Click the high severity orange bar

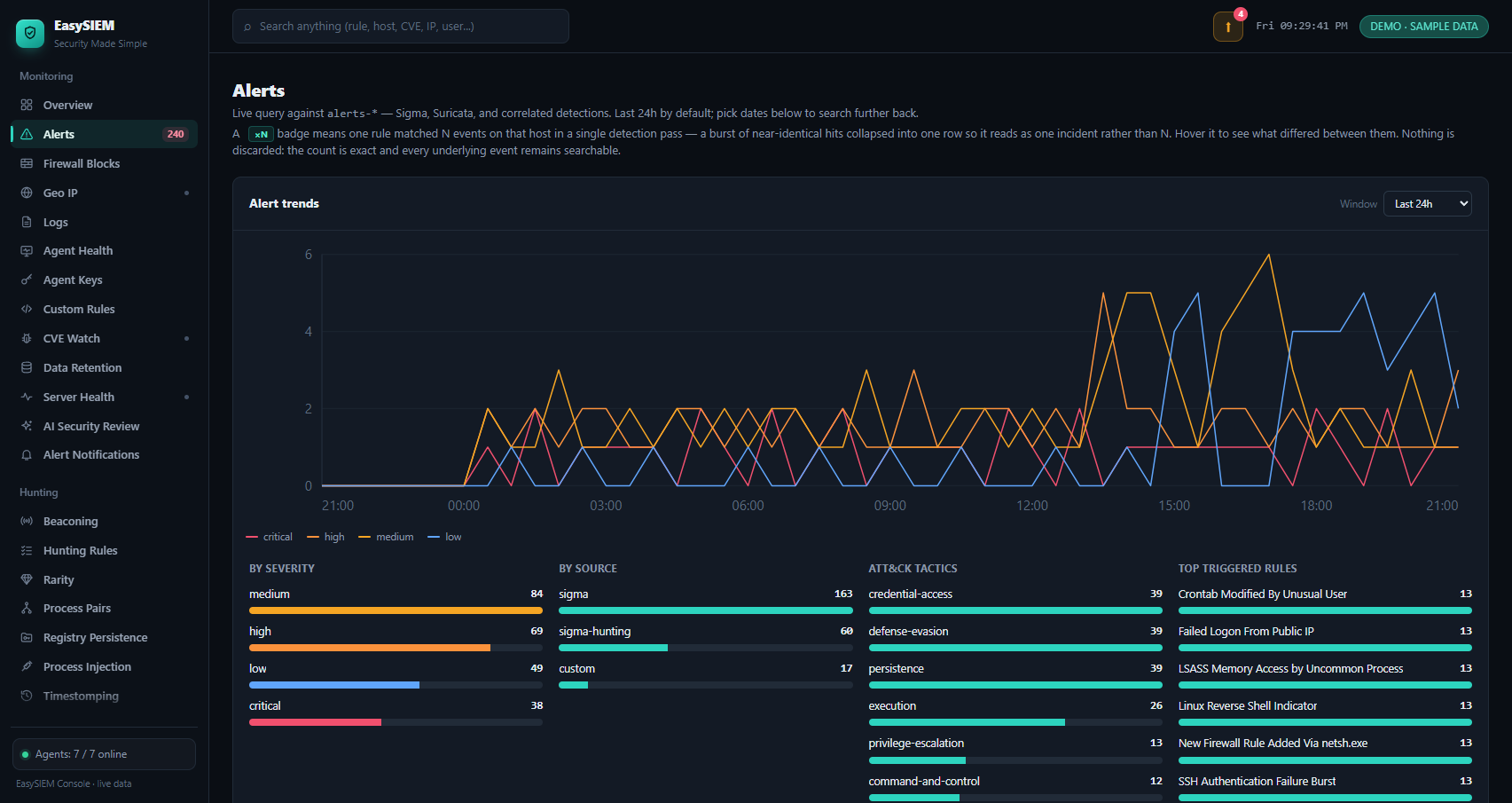(x=370, y=648)
